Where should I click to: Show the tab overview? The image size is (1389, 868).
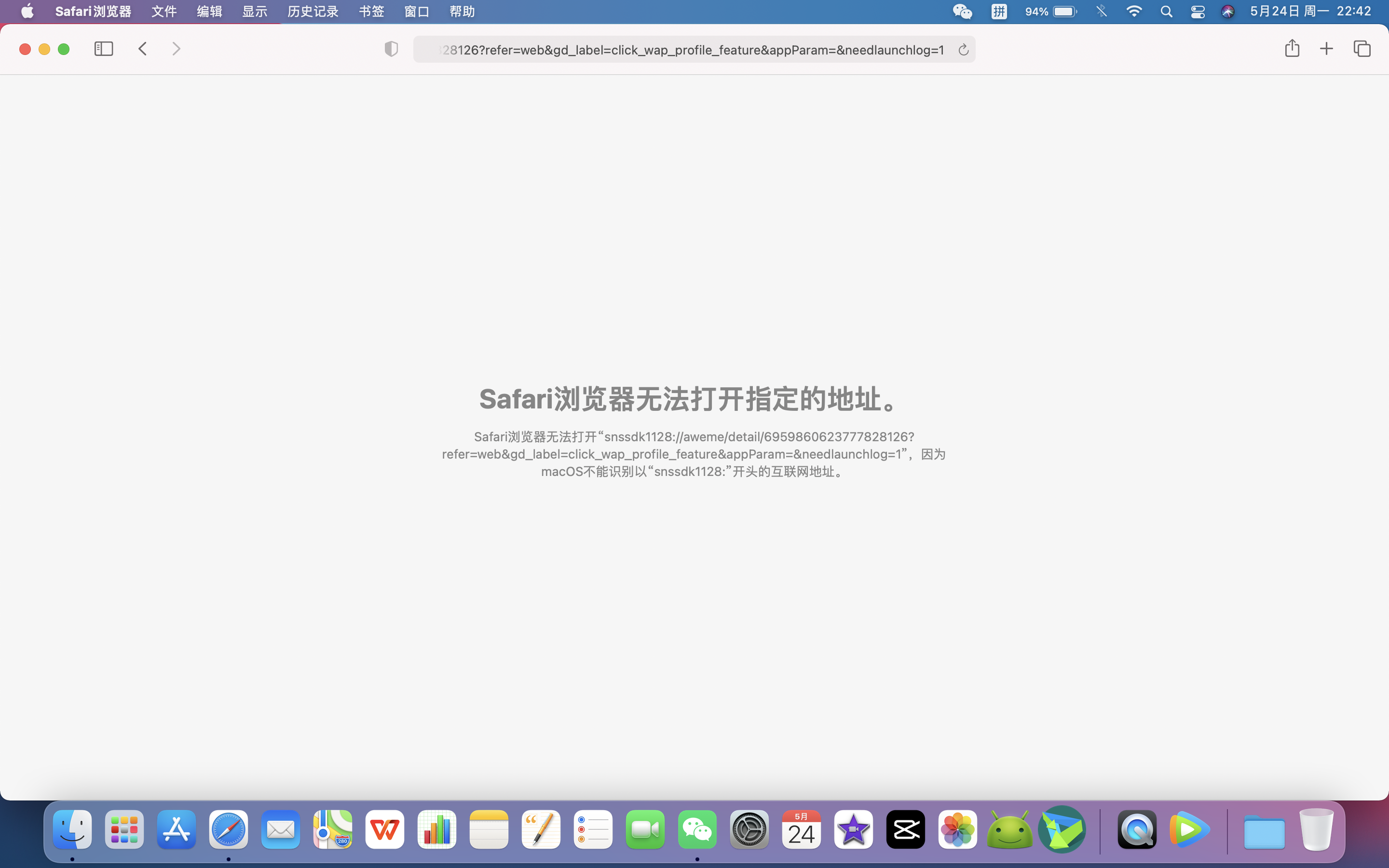[1362, 49]
